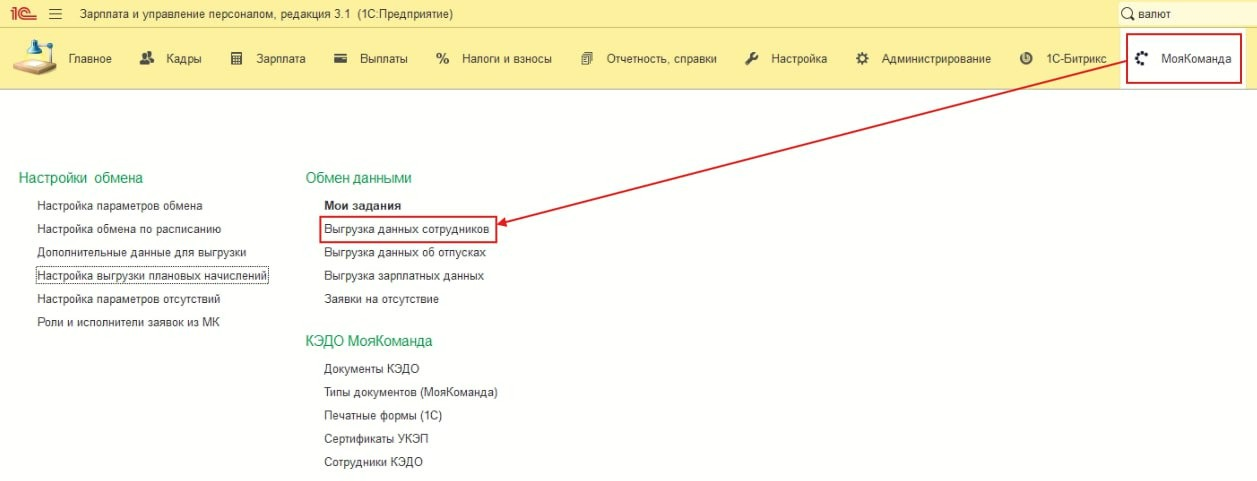Open Мои задания link
Image resolution: width=1257 pixels, height=481 pixels.
point(362,206)
